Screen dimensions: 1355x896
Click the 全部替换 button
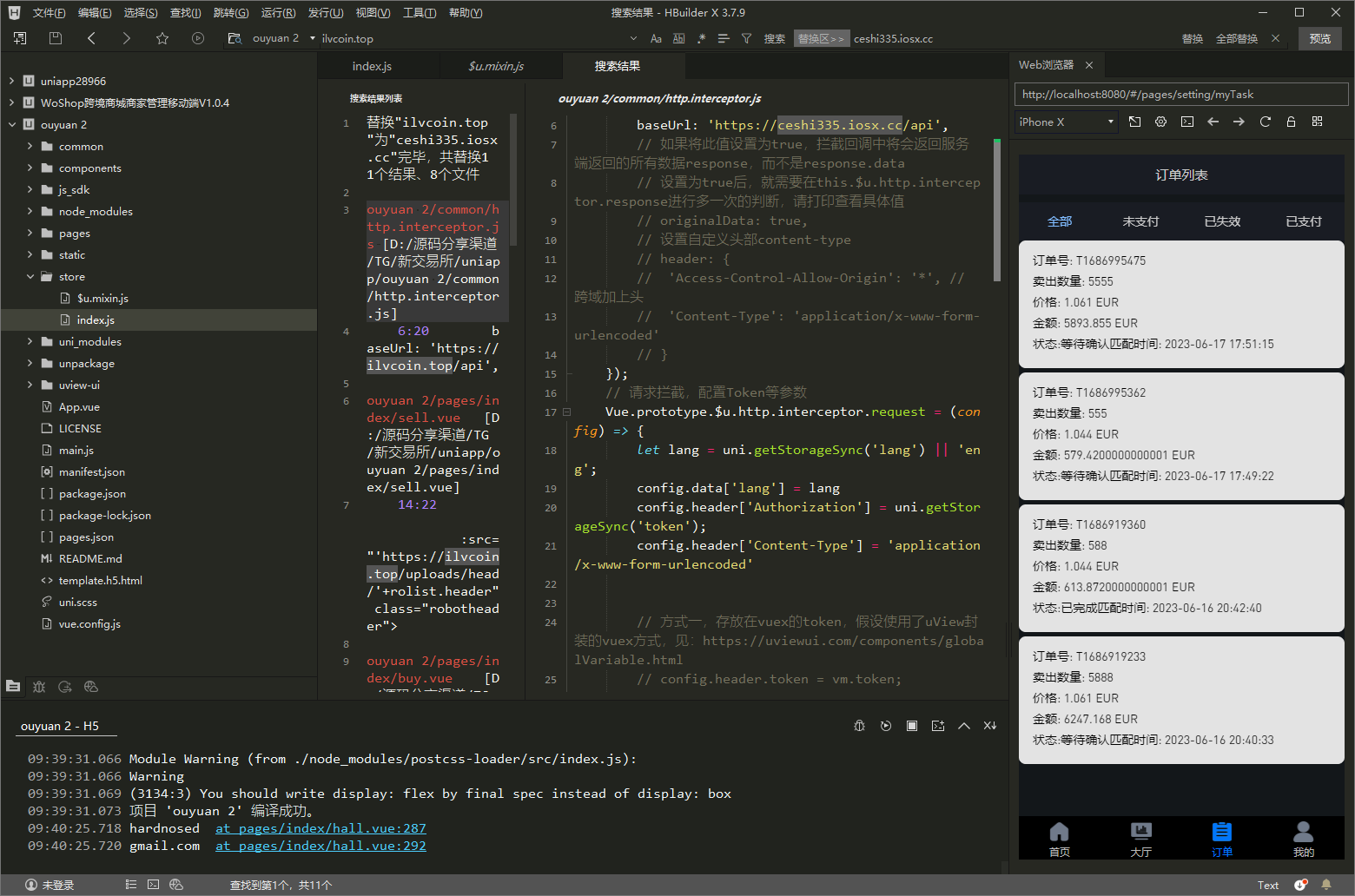pyautogui.click(x=1236, y=38)
